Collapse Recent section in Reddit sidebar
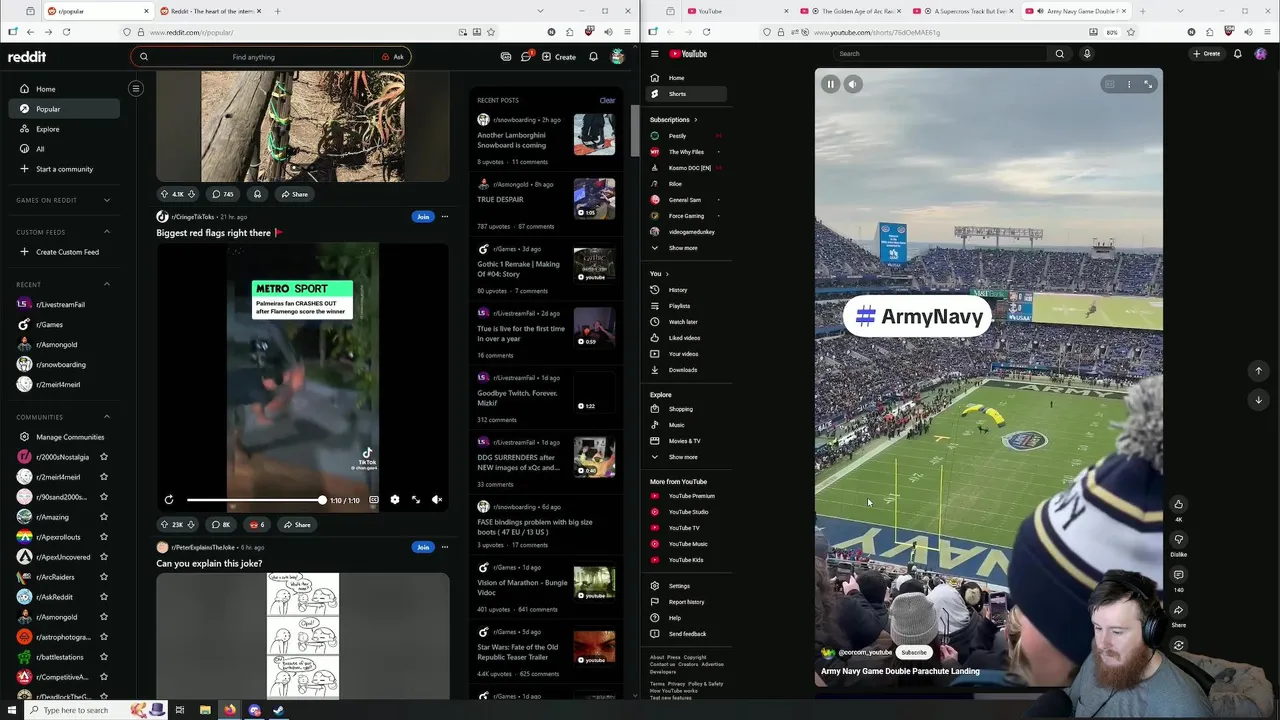Screen dimensions: 1280x720 [107, 284]
